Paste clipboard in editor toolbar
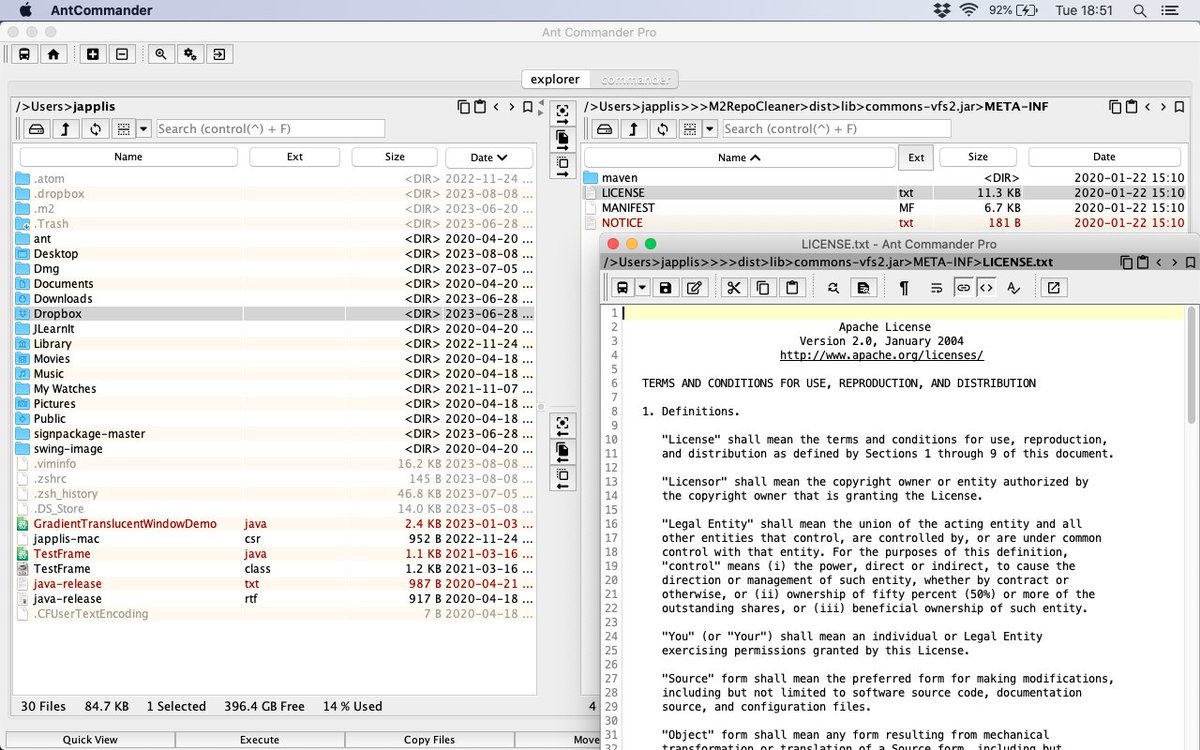1200x750 pixels. click(x=792, y=288)
